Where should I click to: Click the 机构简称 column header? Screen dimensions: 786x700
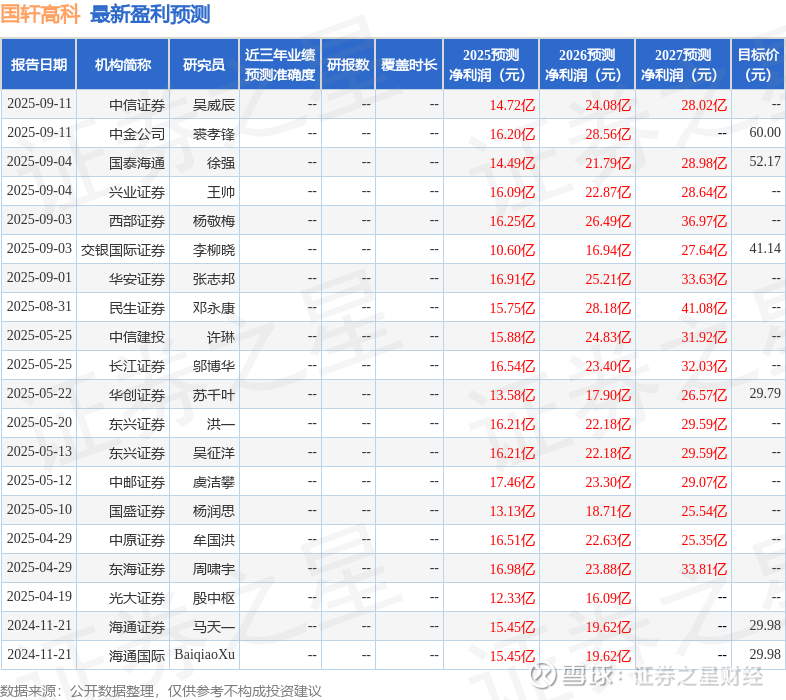(123, 65)
